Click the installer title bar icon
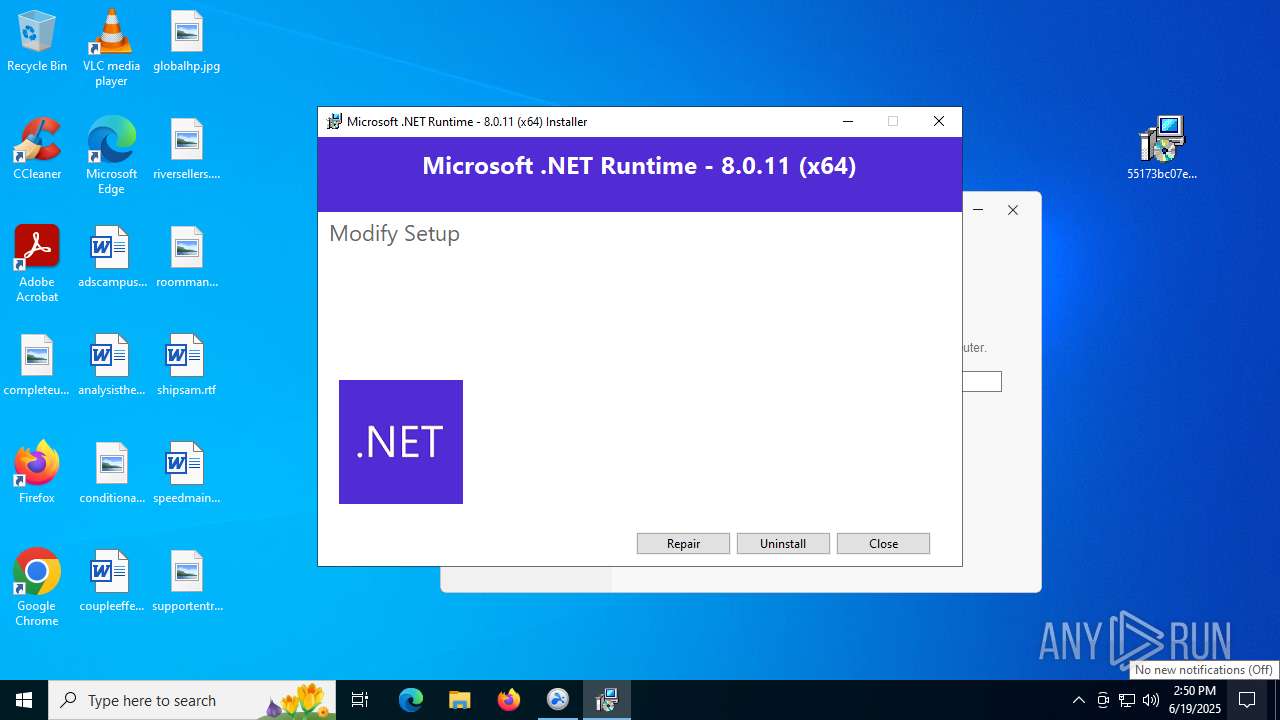Image resolution: width=1280 pixels, height=720 pixels. coord(335,122)
